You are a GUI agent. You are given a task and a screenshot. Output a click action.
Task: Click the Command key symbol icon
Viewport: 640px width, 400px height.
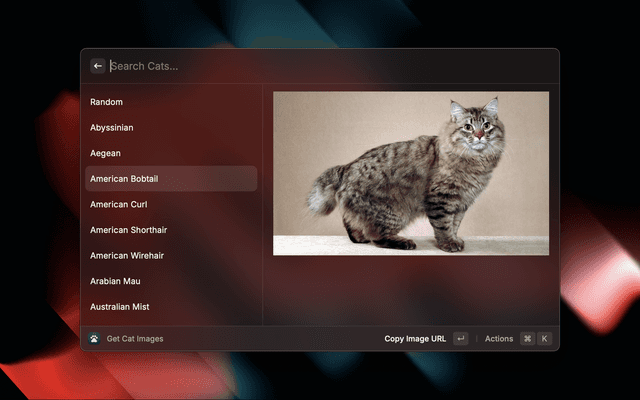click(527, 339)
